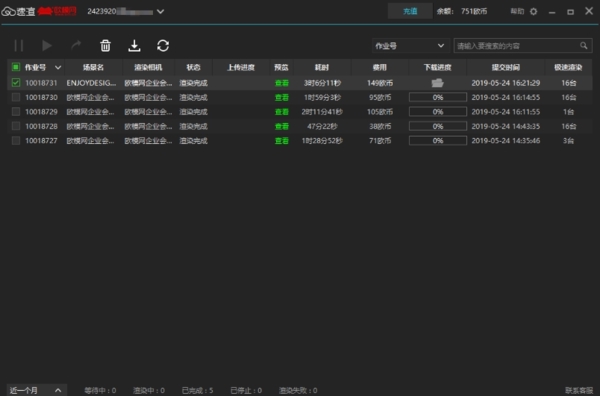Click 联系客服 contact support link
The image size is (600, 396).
pyautogui.click(x=579, y=390)
